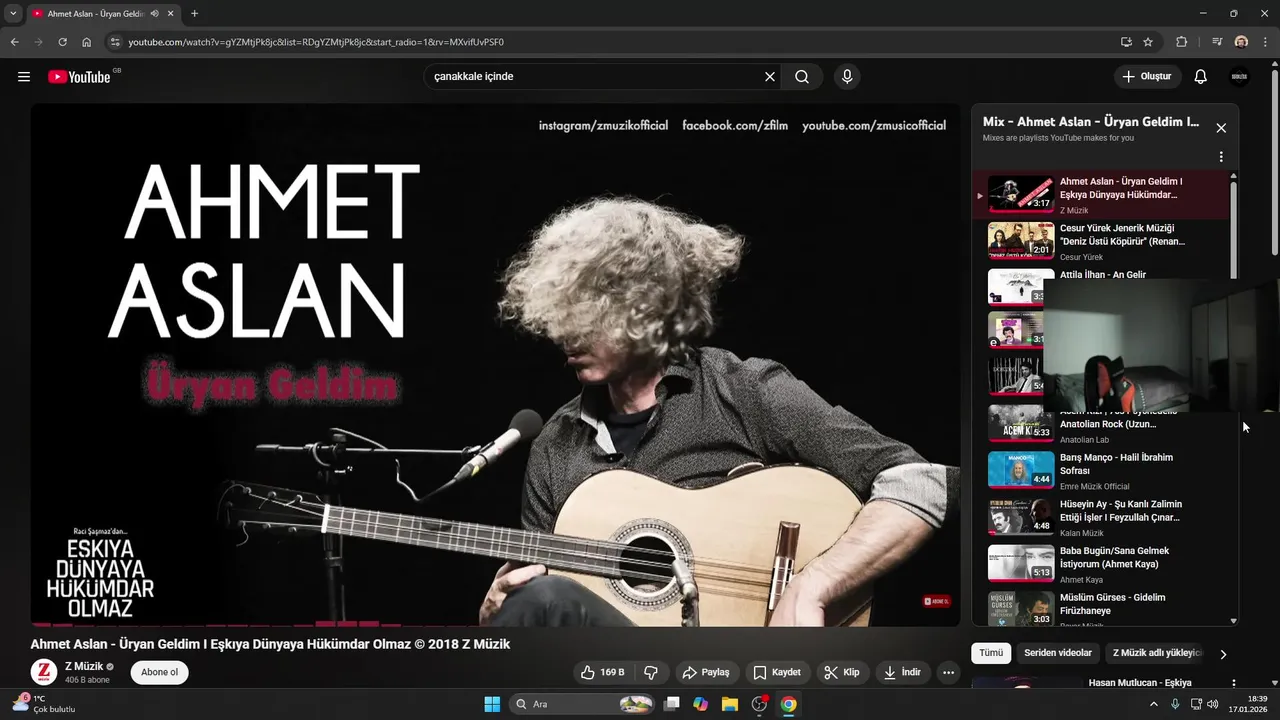1280x720 pixels.
Task: Open the notifications bell
Action: [x=1201, y=77]
